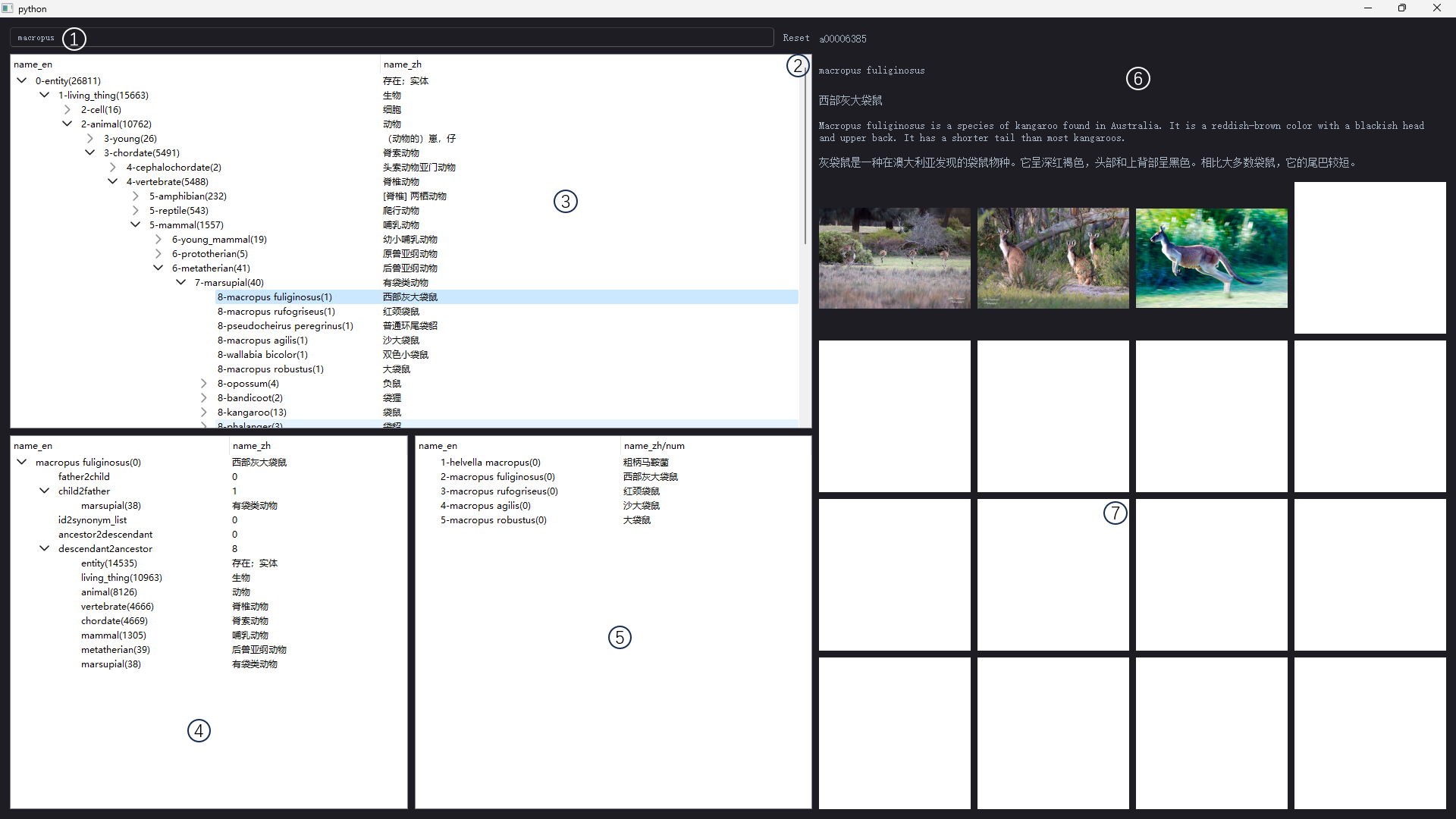Click name_zh column header in main tree
This screenshot has height=819, width=1456.
pyautogui.click(x=403, y=64)
